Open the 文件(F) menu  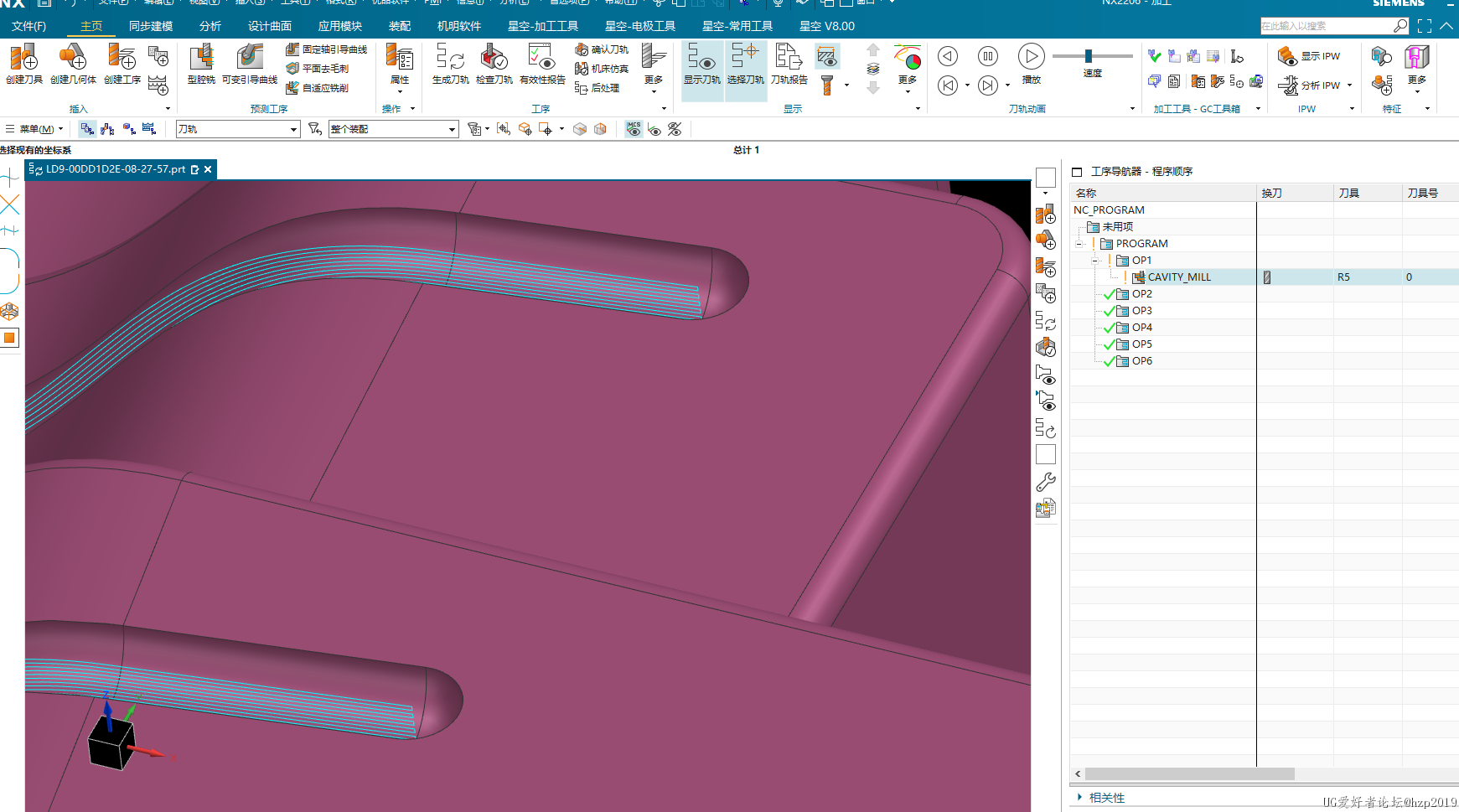tap(29, 26)
